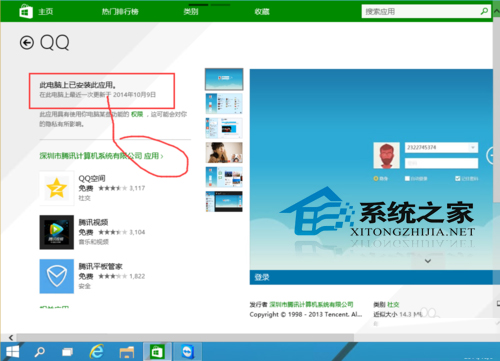500x361 pixels.
Task: Click the next-screenshot arrow at preview edge
Action: pos(490,155)
